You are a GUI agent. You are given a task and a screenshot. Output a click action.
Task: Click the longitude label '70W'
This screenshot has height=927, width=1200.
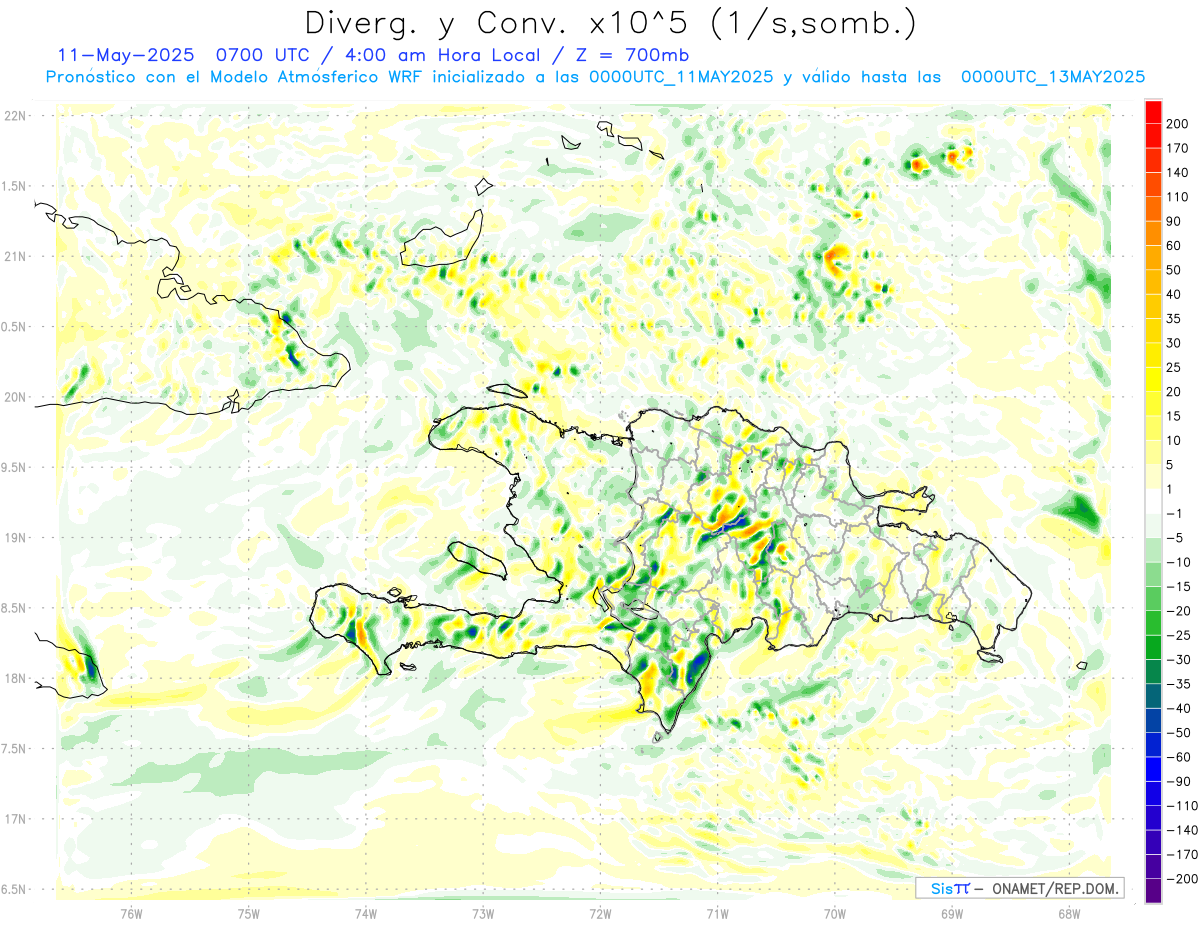pos(835,913)
